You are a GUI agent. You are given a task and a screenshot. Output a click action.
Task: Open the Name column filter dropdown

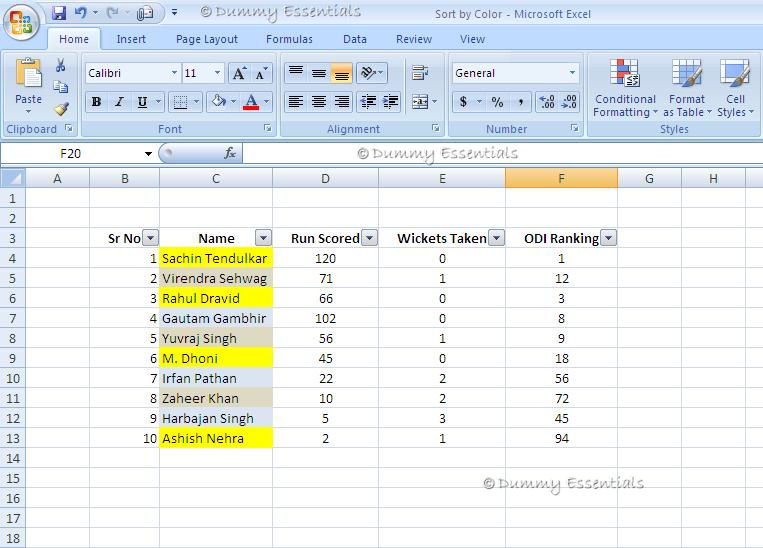pos(263,238)
